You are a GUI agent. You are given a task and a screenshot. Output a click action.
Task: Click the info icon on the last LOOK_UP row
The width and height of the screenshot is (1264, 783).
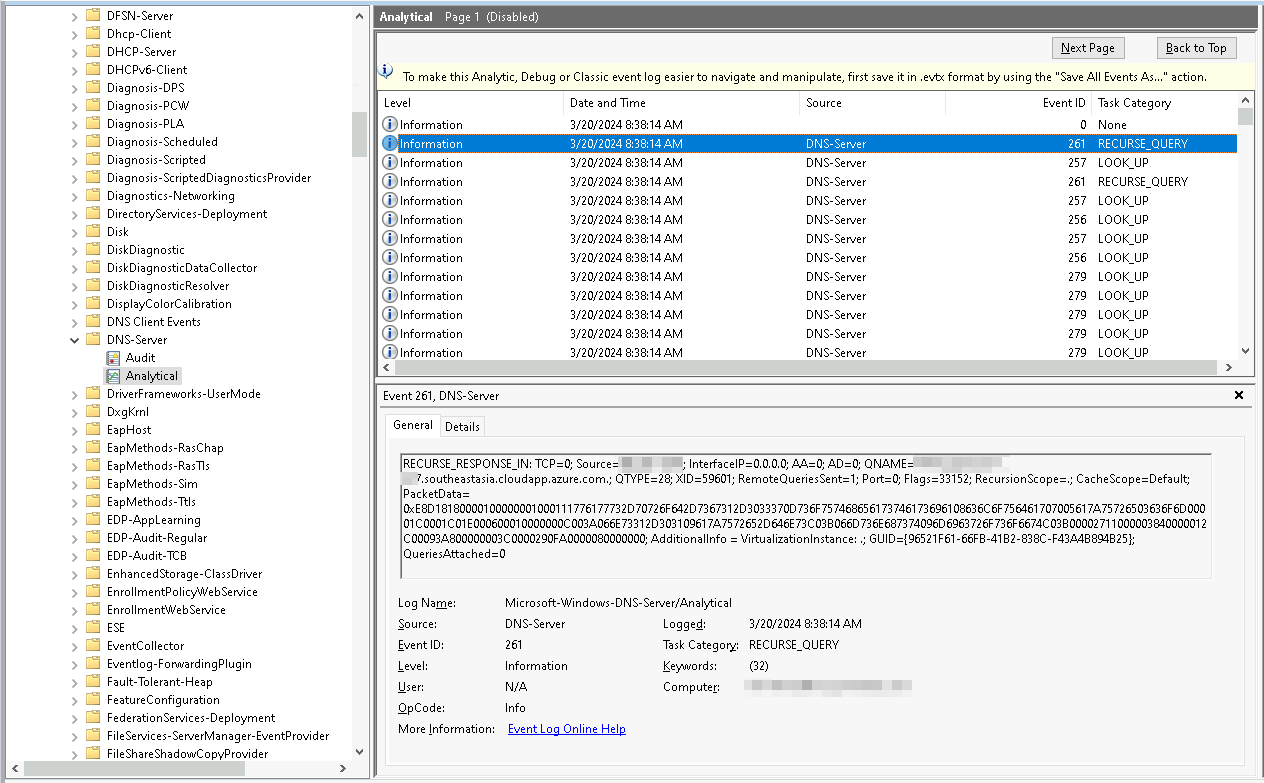(x=389, y=352)
